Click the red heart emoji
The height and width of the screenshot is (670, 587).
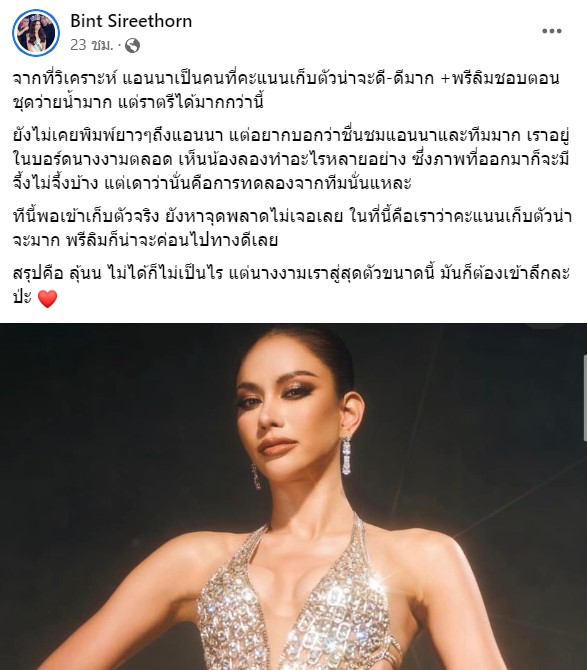[47, 298]
